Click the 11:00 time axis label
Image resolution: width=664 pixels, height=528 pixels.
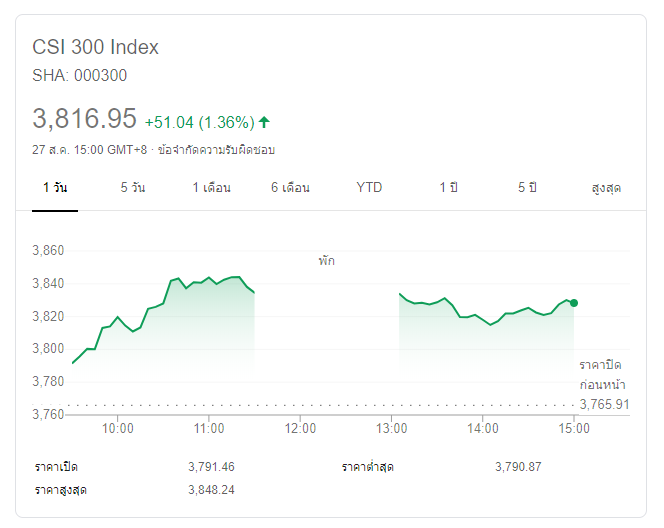coord(208,428)
